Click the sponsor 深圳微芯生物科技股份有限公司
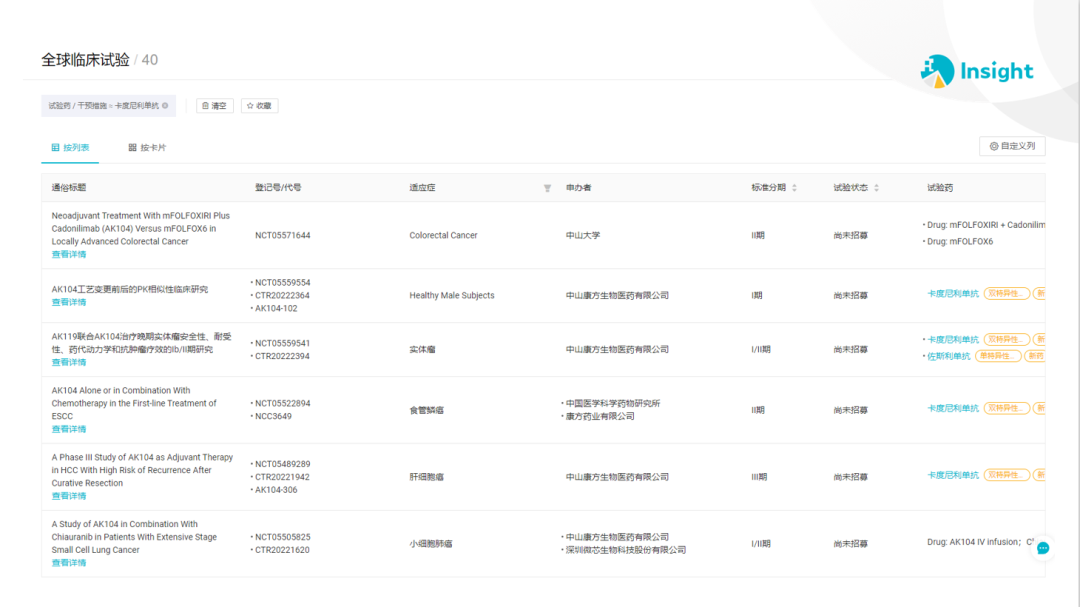The image size is (1080, 607). [x=625, y=550]
